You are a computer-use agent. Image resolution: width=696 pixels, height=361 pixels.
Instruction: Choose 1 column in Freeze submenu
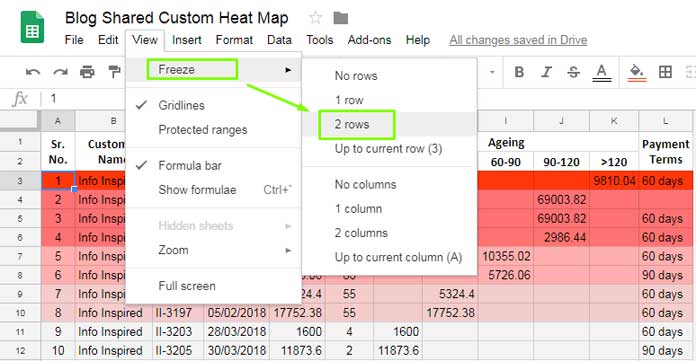pyautogui.click(x=390, y=209)
